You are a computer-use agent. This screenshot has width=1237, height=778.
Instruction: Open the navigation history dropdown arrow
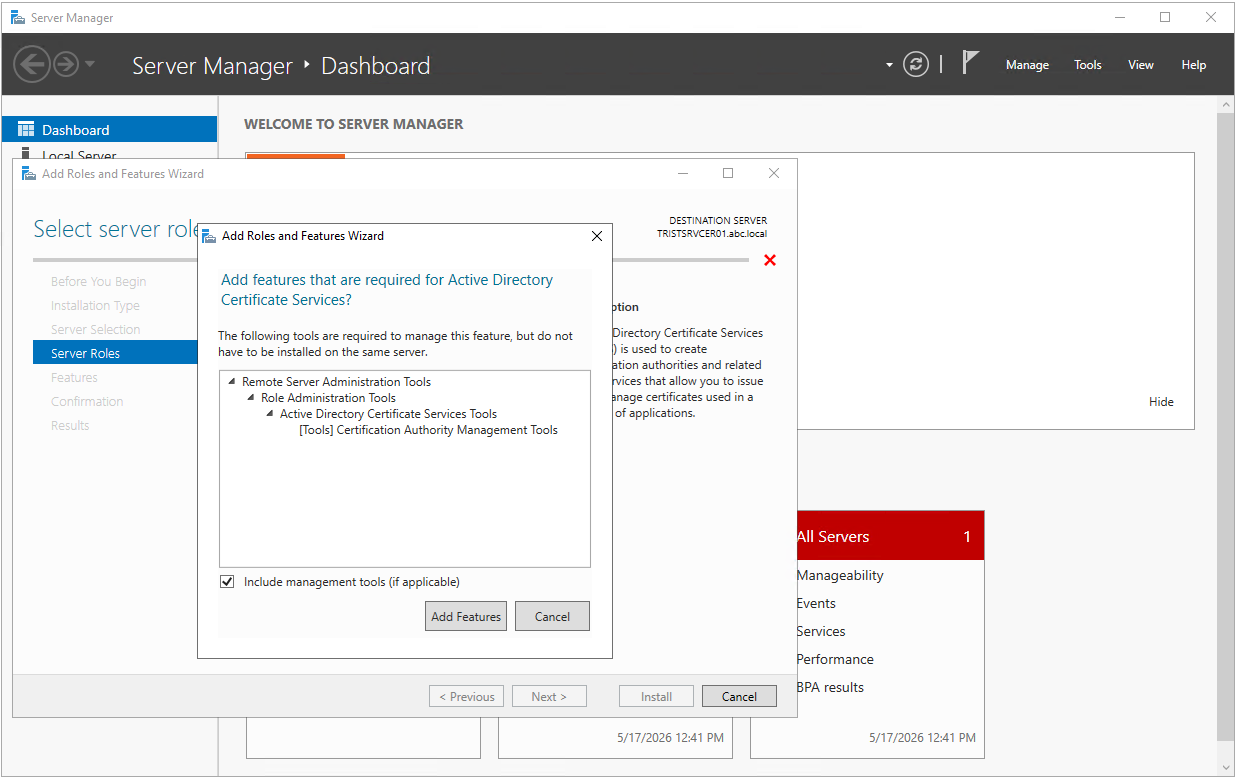click(x=90, y=64)
